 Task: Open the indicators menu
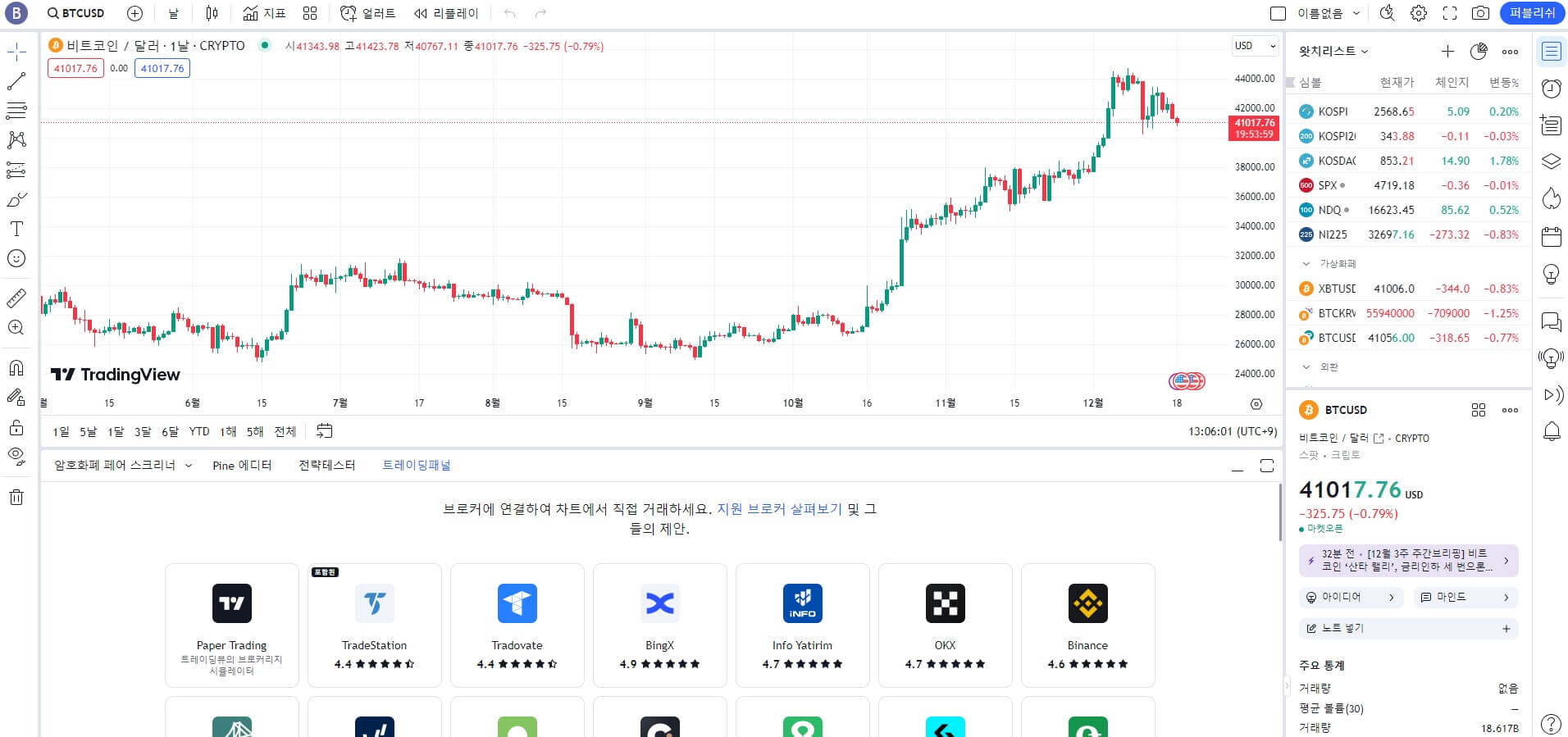coord(264,13)
